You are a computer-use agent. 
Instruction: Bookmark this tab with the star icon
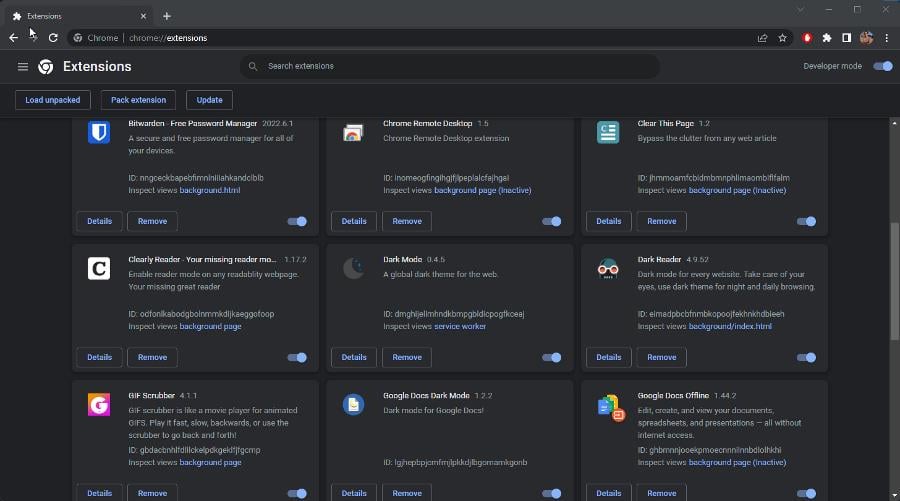(782, 38)
